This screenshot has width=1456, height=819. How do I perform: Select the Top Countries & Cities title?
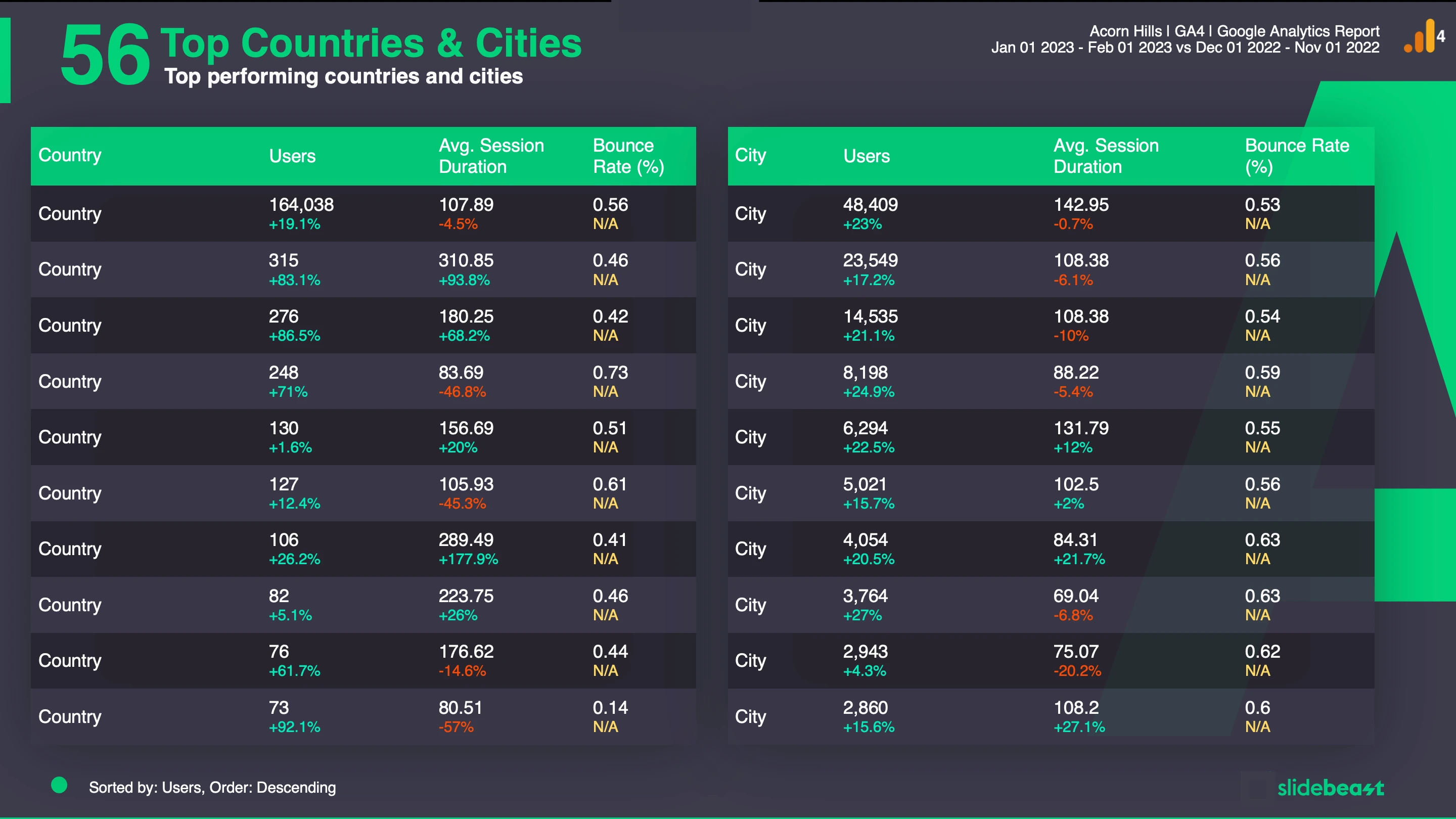click(371, 43)
